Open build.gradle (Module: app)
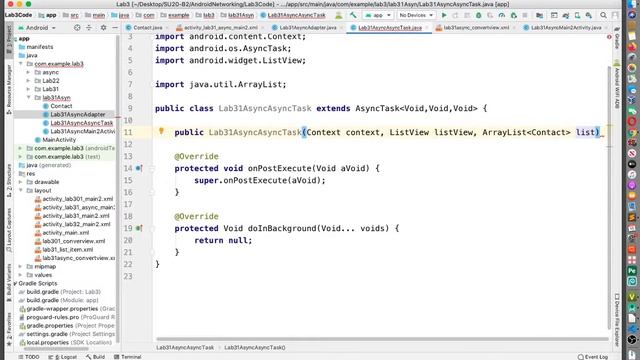The height and width of the screenshot is (360, 640). (x=62, y=300)
